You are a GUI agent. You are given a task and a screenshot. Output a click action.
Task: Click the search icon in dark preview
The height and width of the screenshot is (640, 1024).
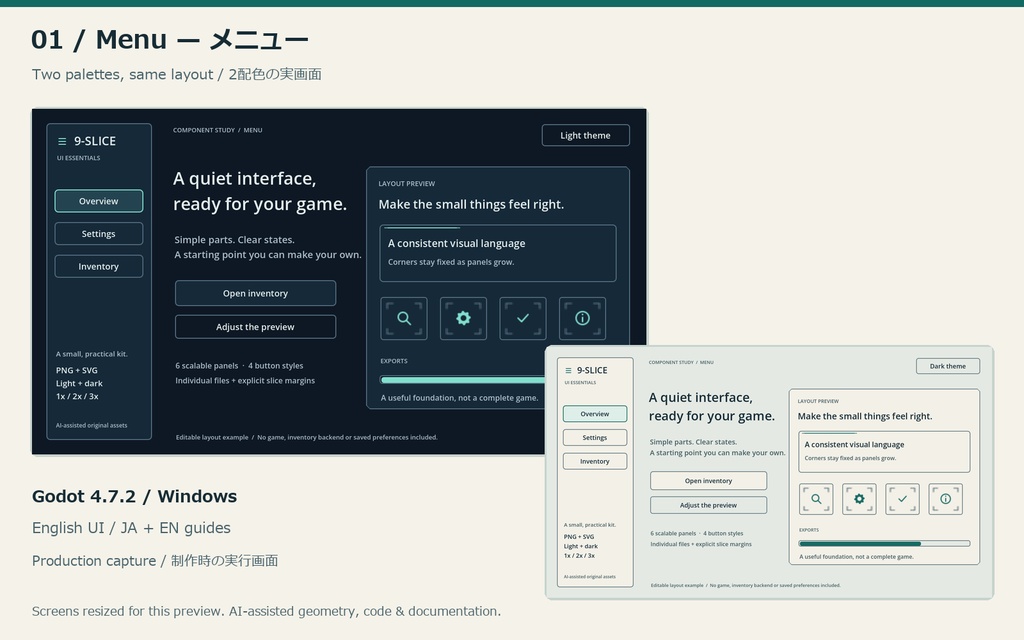click(404, 319)
